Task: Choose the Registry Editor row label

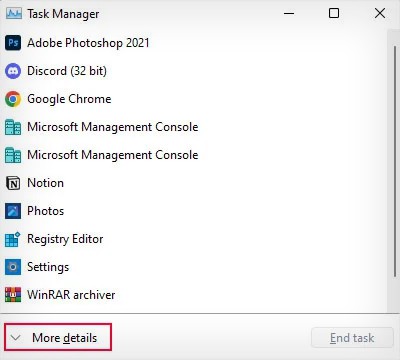Action: point(65,239)
